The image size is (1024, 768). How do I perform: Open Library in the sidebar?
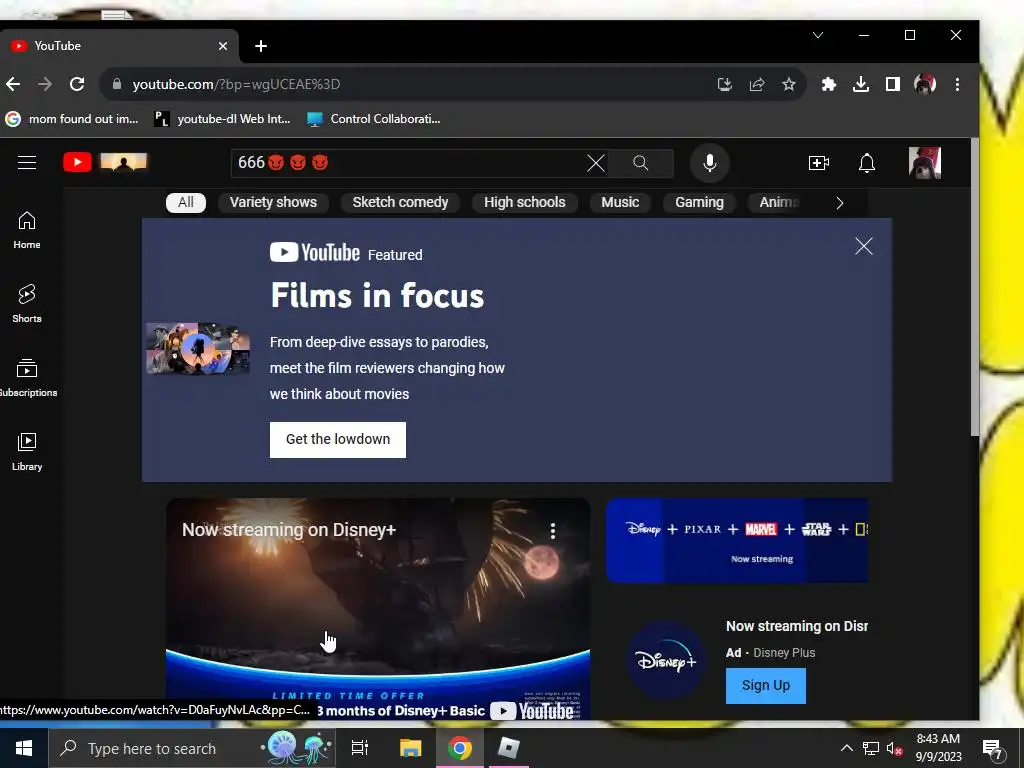pos(27,452)
